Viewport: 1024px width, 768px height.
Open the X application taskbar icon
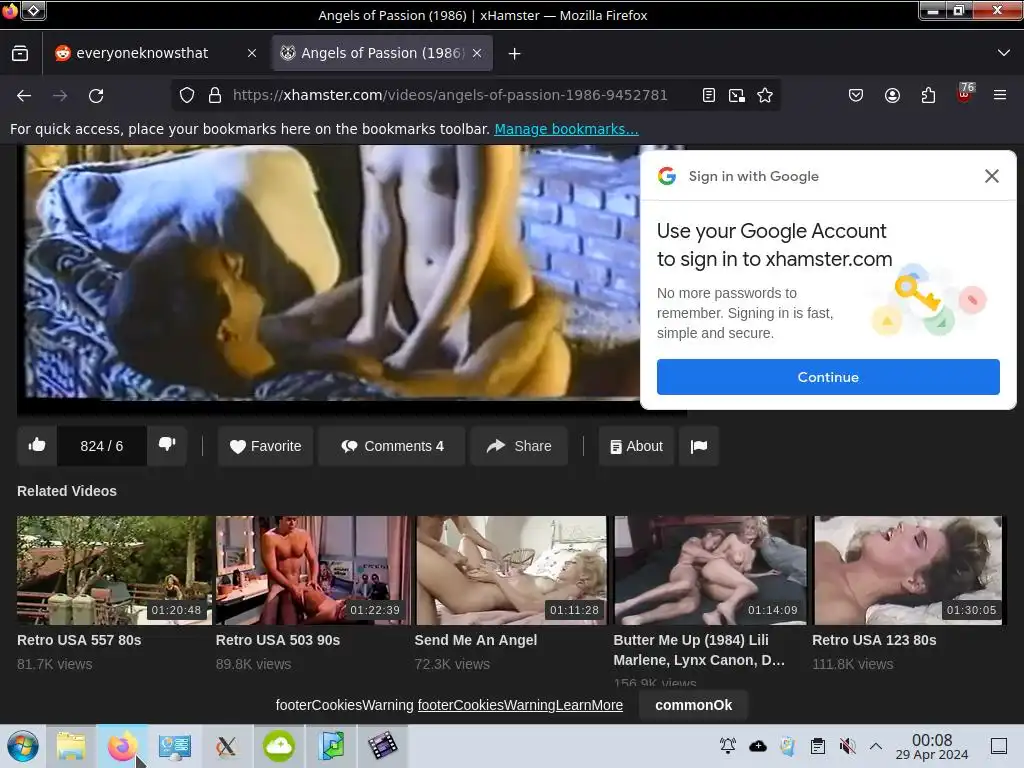(x=227, y=746)
